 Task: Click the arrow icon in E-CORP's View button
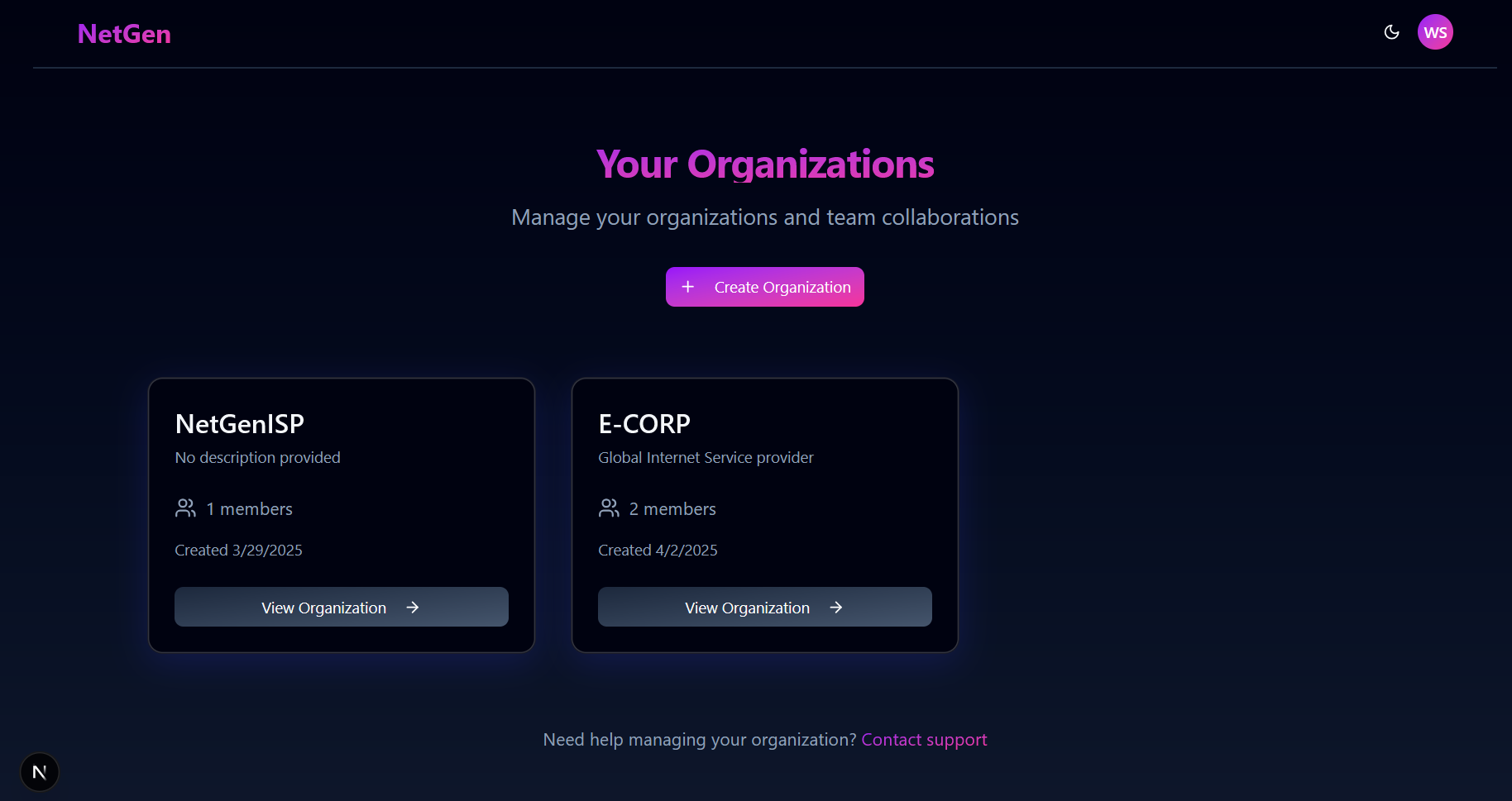click(836, 608)
